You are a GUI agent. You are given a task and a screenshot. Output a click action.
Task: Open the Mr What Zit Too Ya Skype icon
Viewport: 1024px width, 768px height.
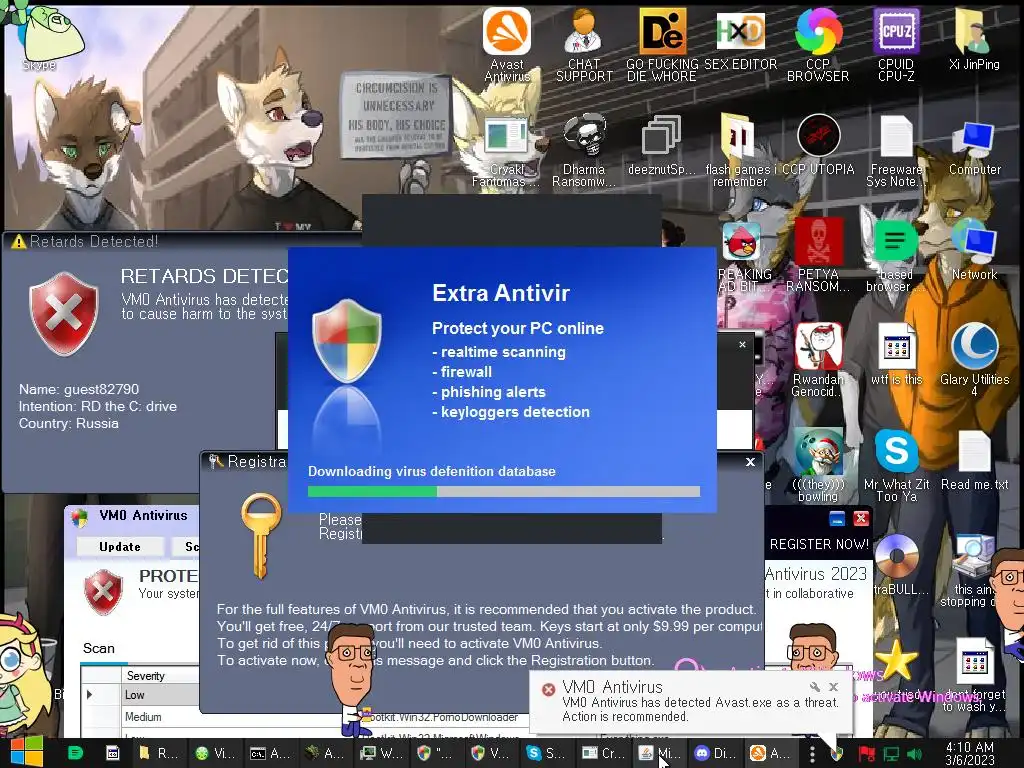pyautogui.click(x=896, y=466)
